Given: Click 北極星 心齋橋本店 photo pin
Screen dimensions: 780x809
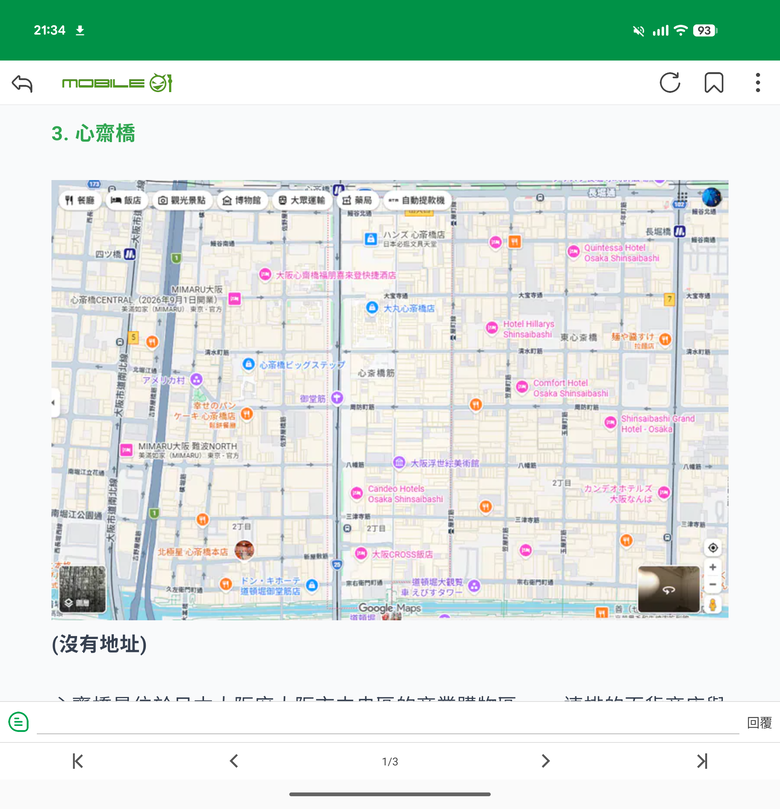Looking at the screenshot, I should click(x=244, y=550).
